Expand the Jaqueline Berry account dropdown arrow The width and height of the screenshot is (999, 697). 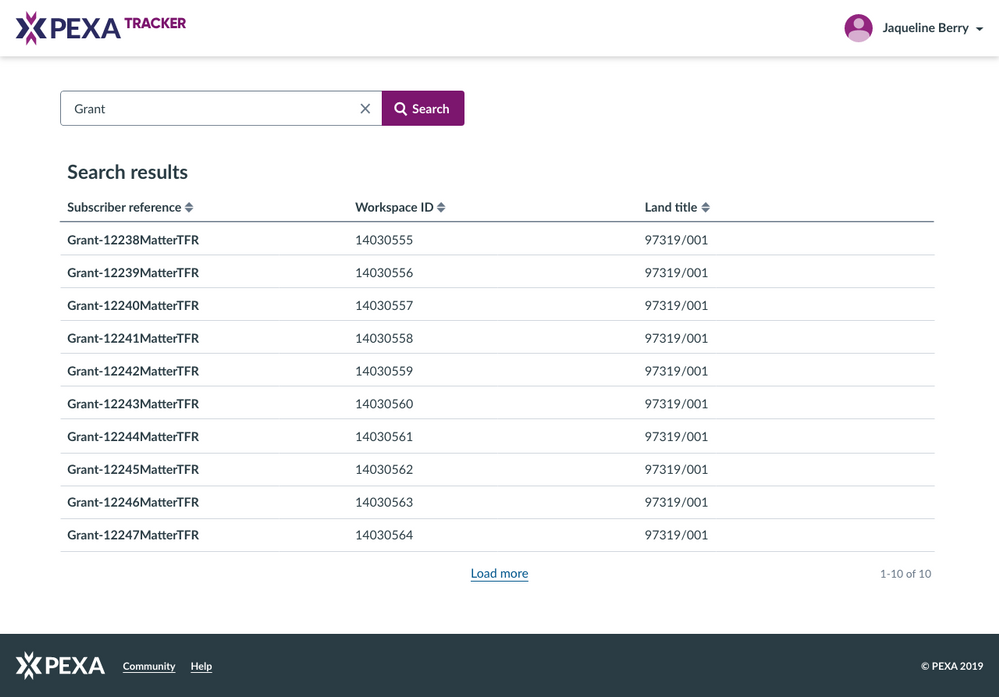point(980,29)
